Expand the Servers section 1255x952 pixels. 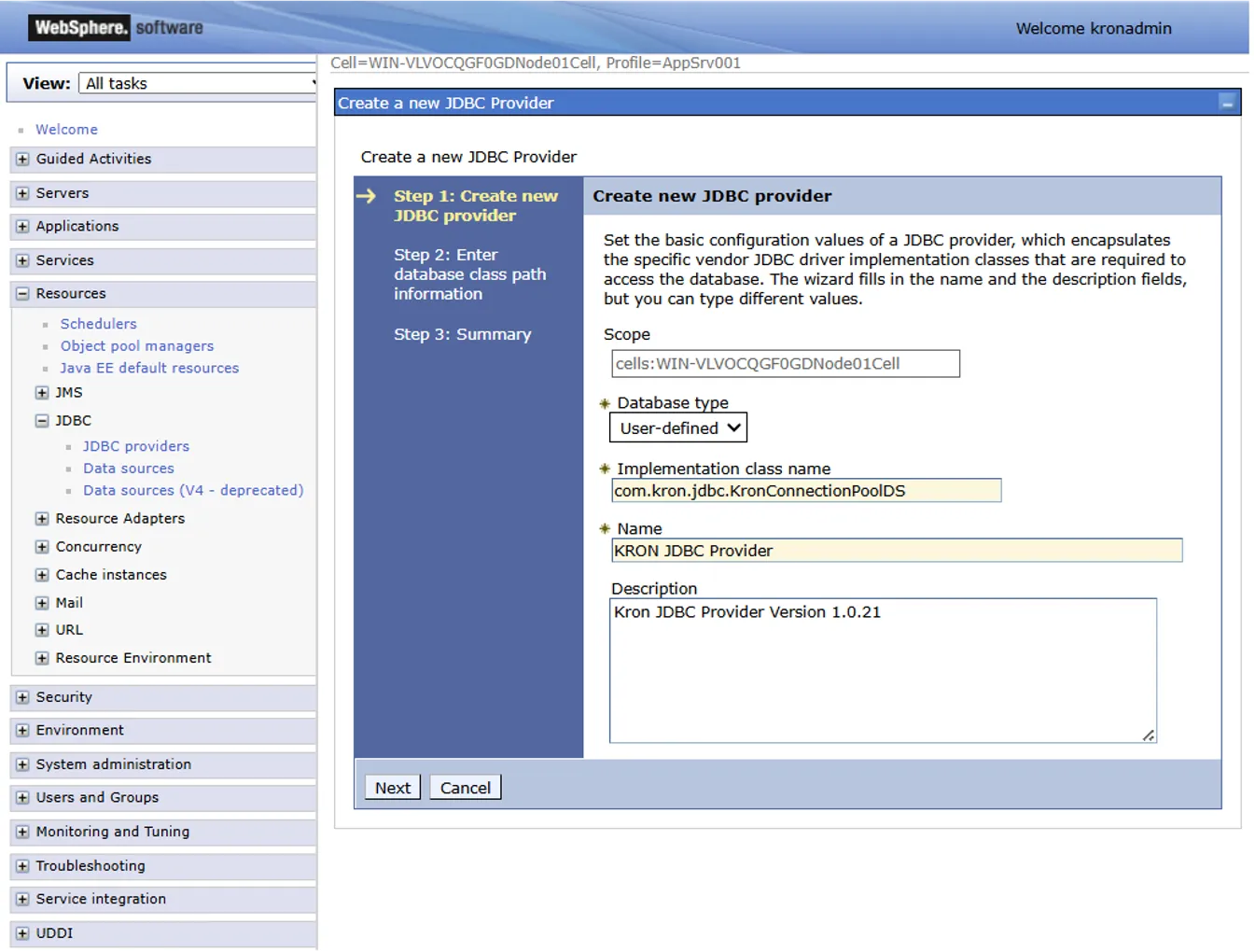(x=22, y=193)
